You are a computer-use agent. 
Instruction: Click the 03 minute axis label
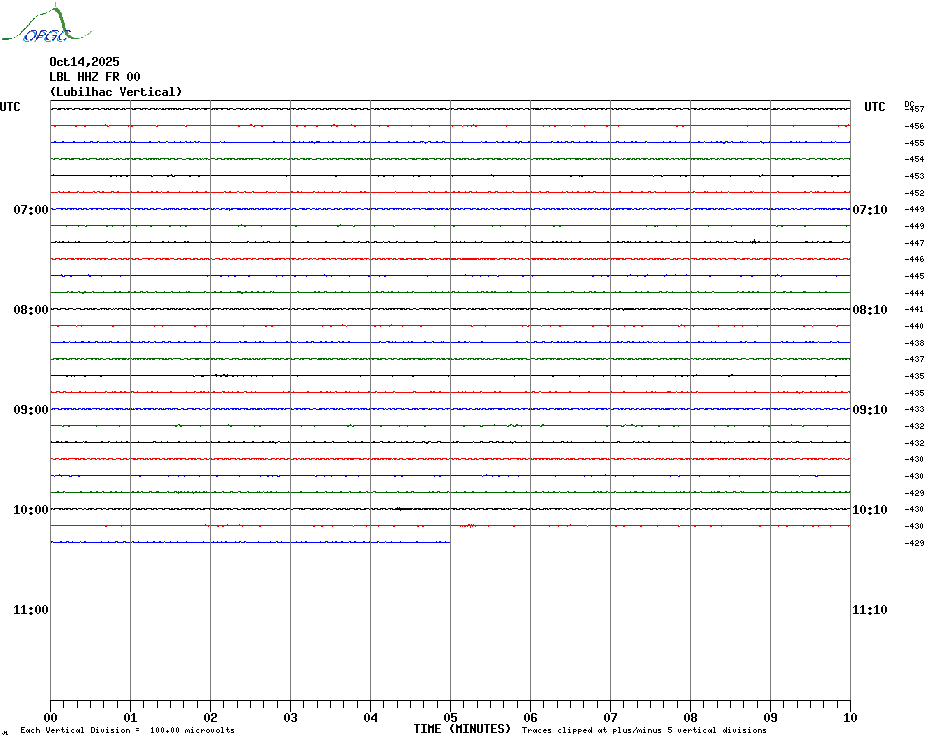(291, 718)
